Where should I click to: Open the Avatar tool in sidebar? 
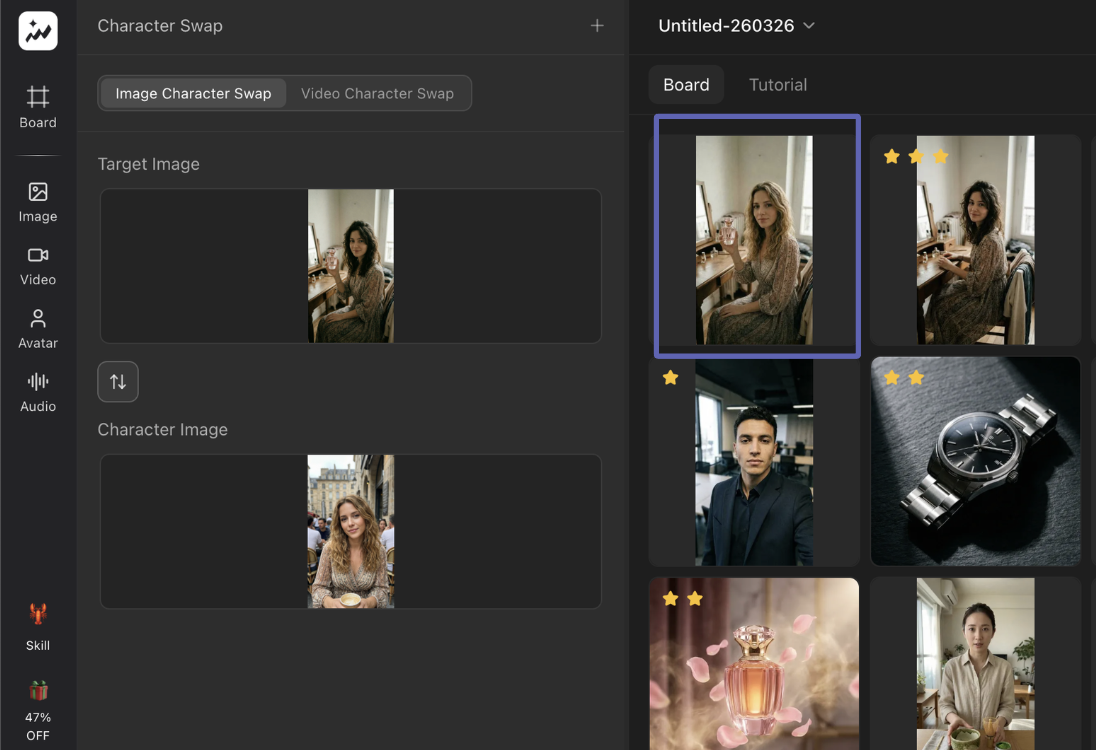38,328
